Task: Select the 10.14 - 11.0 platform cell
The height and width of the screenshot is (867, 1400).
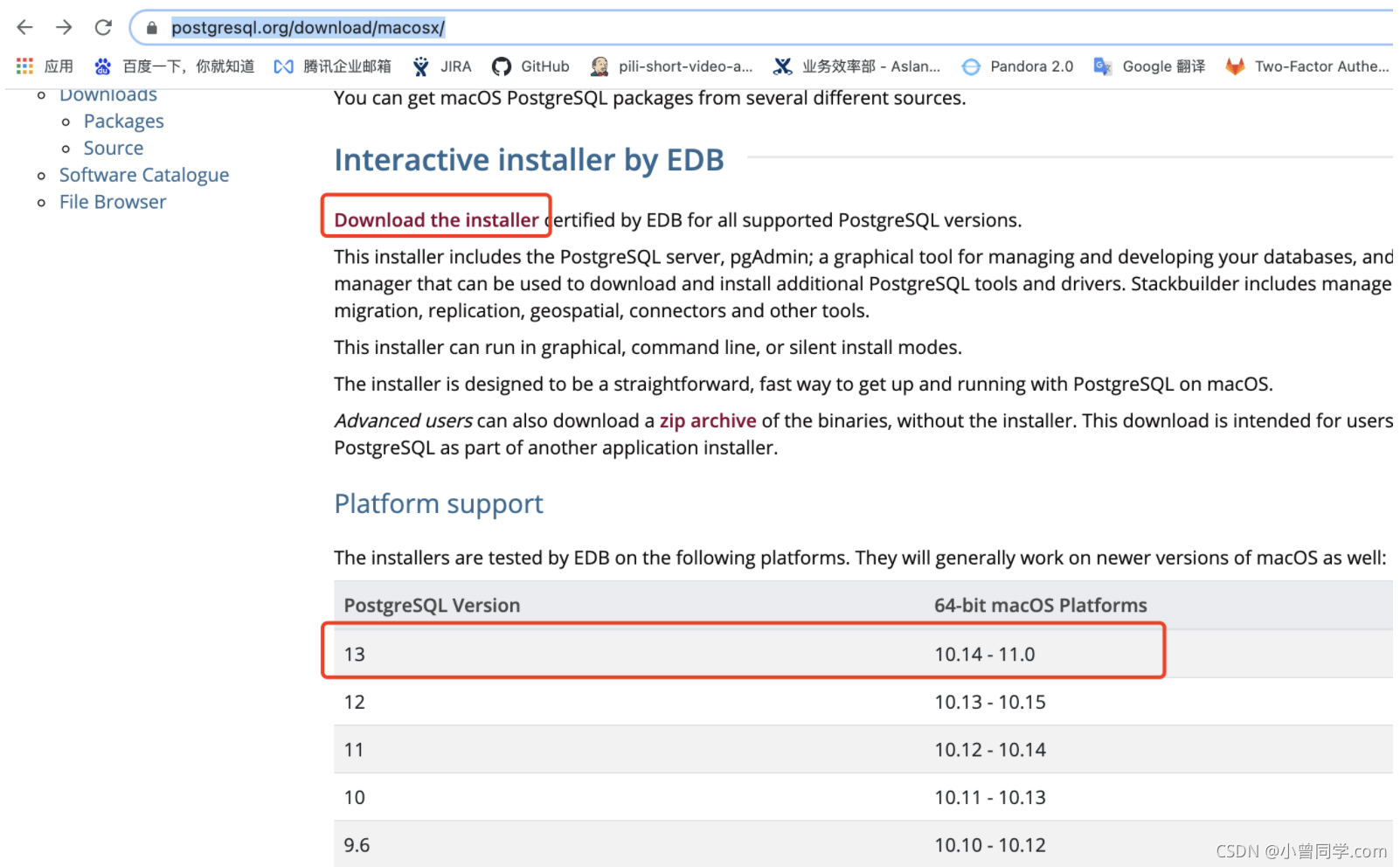Action: click(x=985, y=655)
